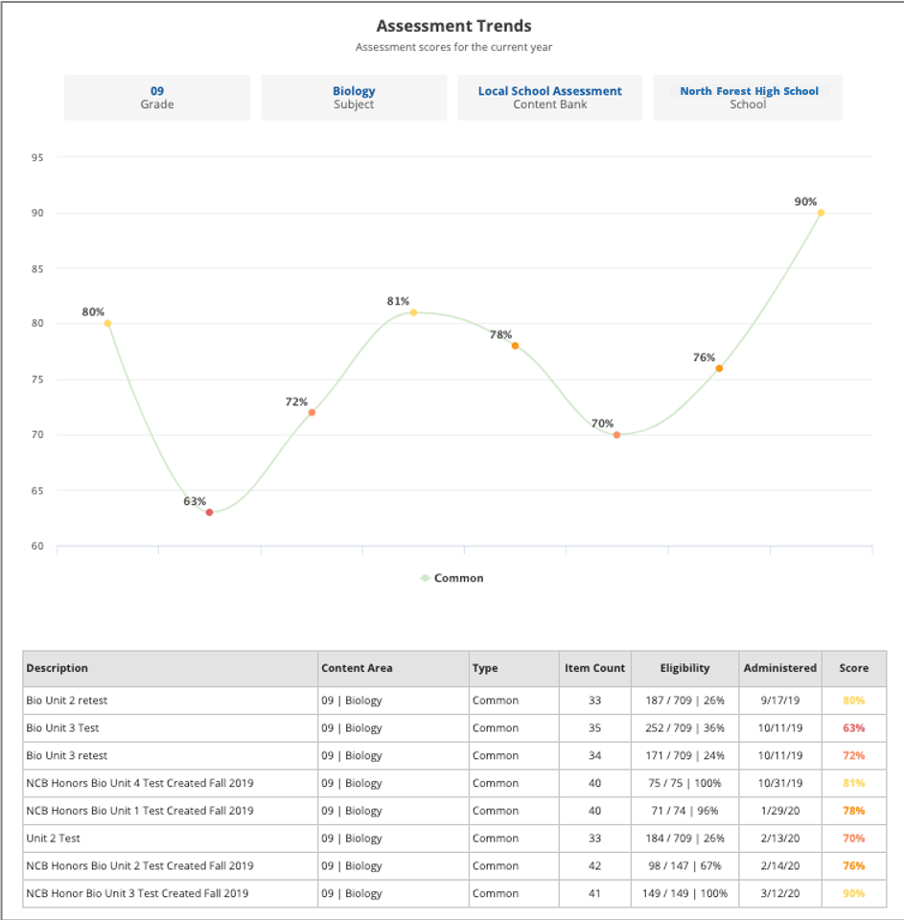Select the 70% data point on chart

pos(617,435)
